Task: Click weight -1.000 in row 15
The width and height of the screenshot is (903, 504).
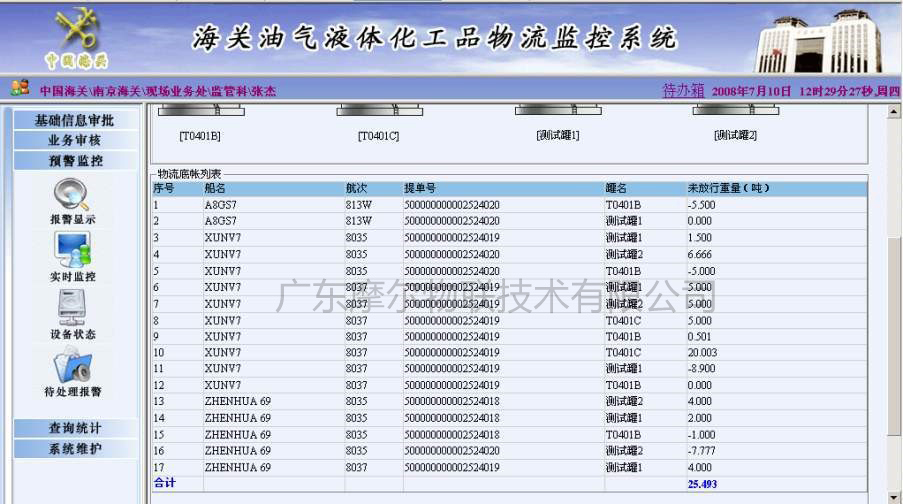Action: [x=701, y=435]
